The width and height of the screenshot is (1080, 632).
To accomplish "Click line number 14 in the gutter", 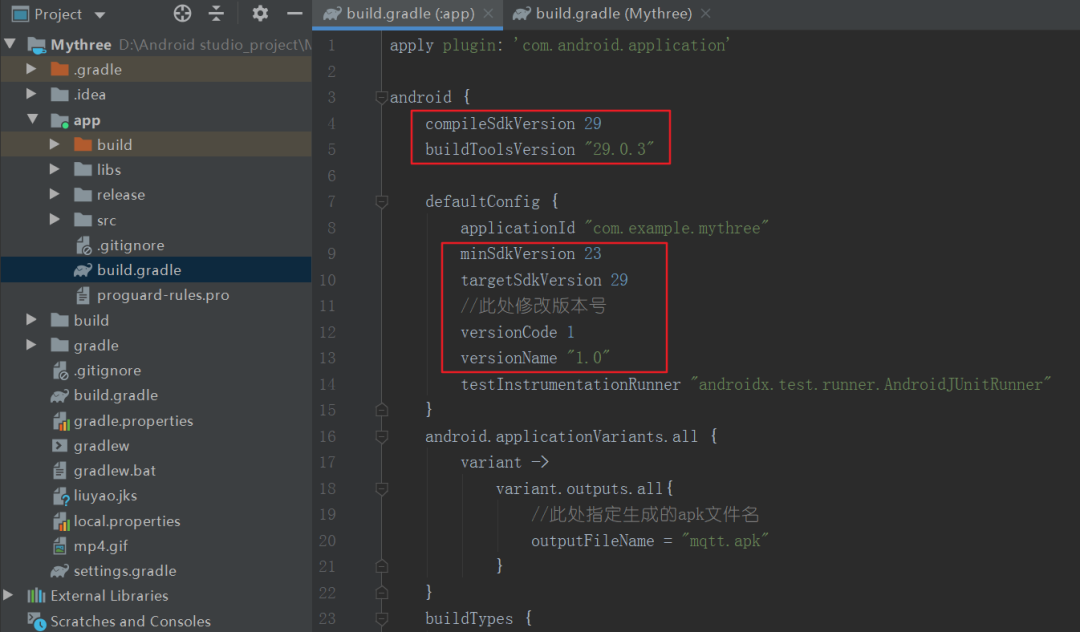I will coord(328,384).
